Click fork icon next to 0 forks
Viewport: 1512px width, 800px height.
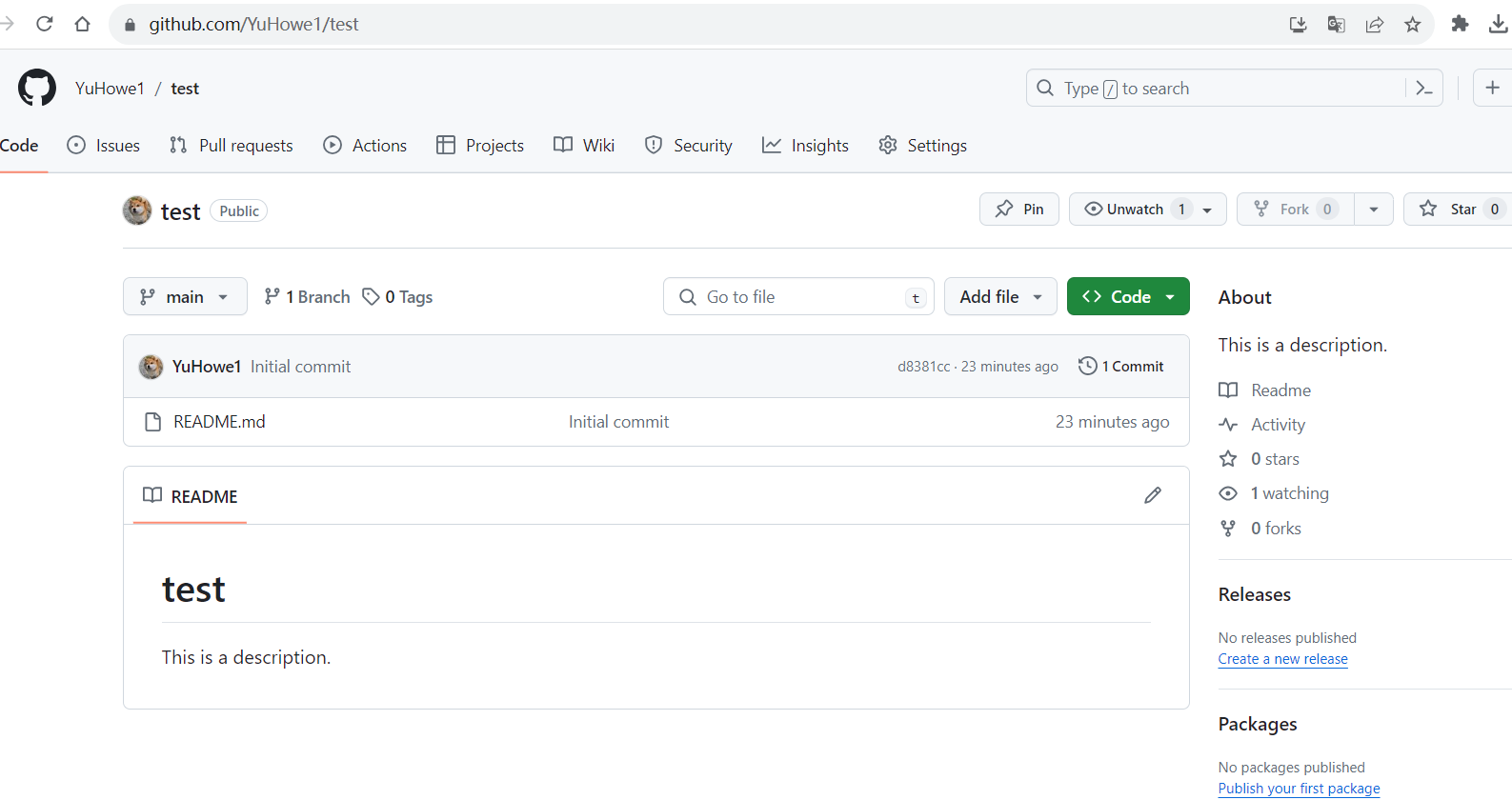coord(1228,529)
